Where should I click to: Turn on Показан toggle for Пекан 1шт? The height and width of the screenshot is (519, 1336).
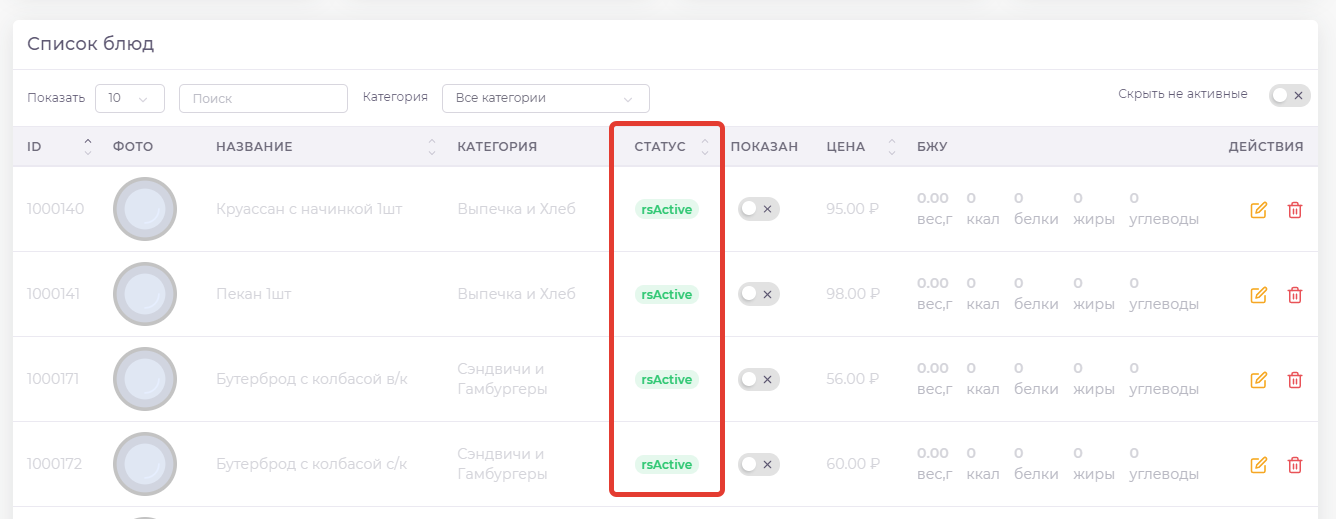[x=758, y=294]
